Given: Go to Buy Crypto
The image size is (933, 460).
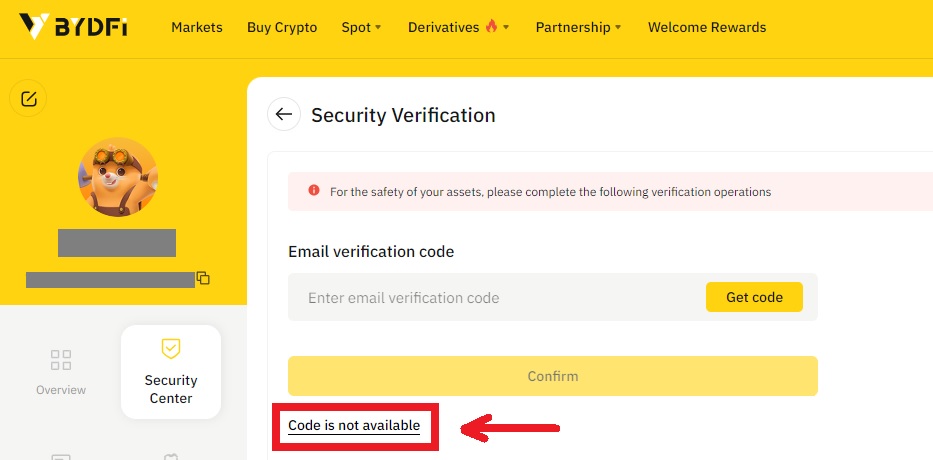Looking at the screenshot, I should click(282, 27).
